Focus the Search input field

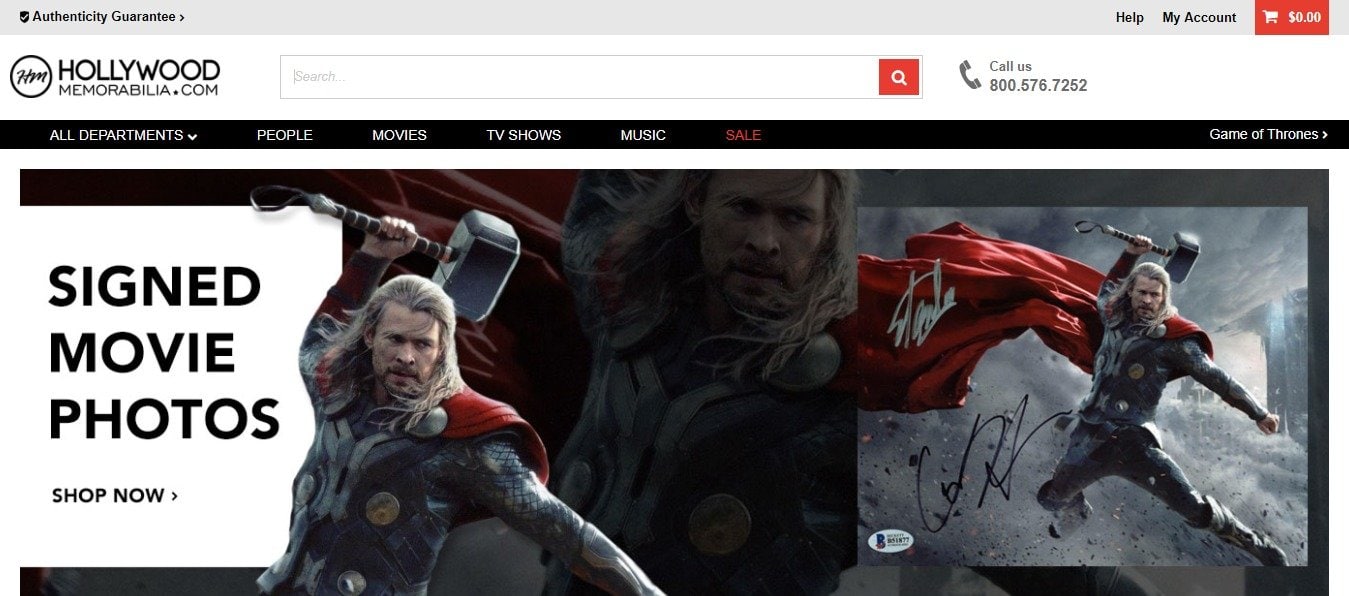579,77
